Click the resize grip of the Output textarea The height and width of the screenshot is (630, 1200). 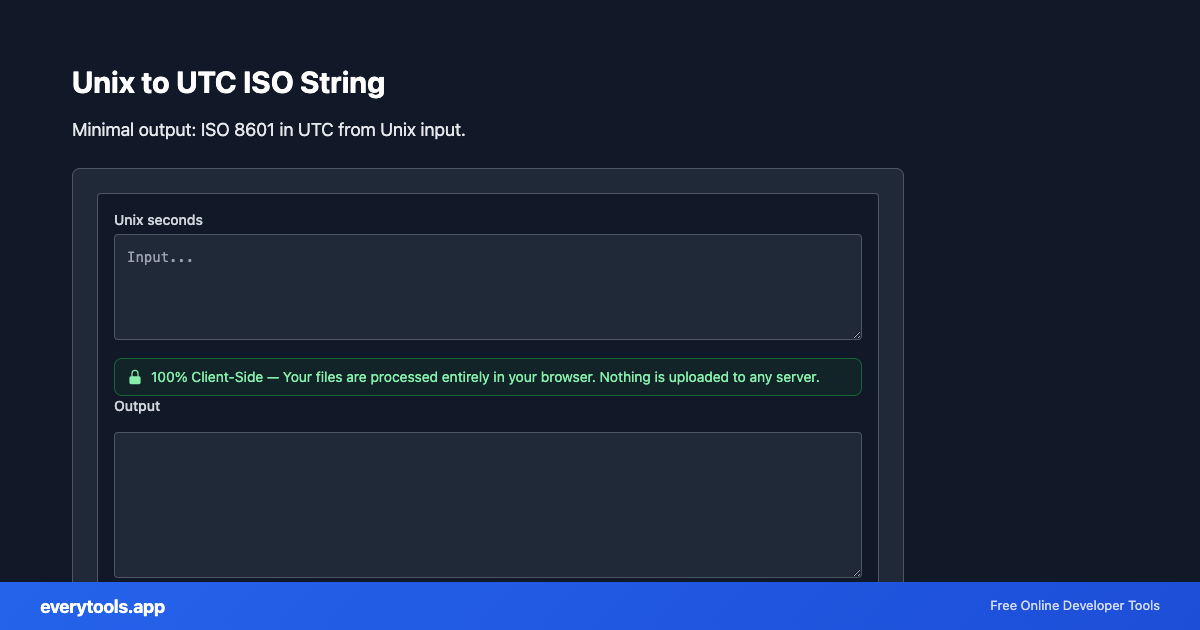857,571
